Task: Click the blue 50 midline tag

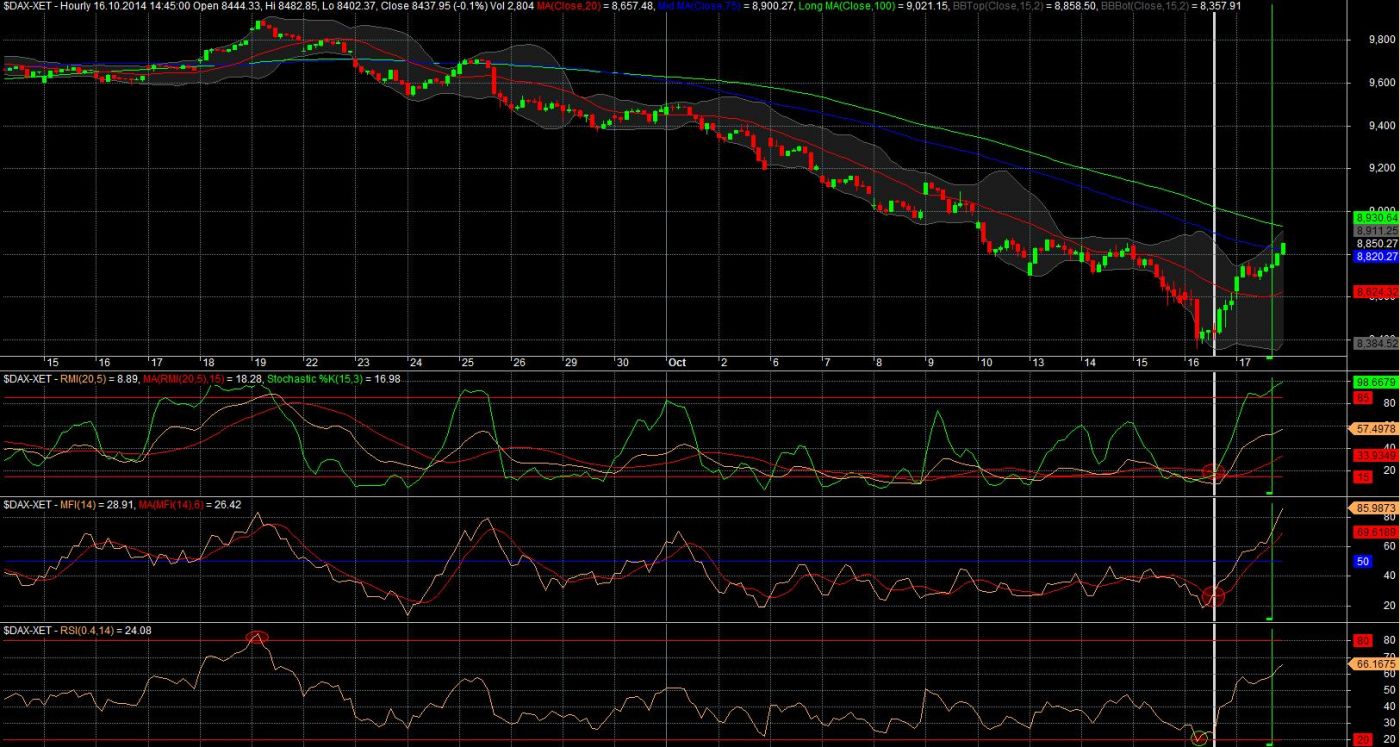Action: point(1361,562)
